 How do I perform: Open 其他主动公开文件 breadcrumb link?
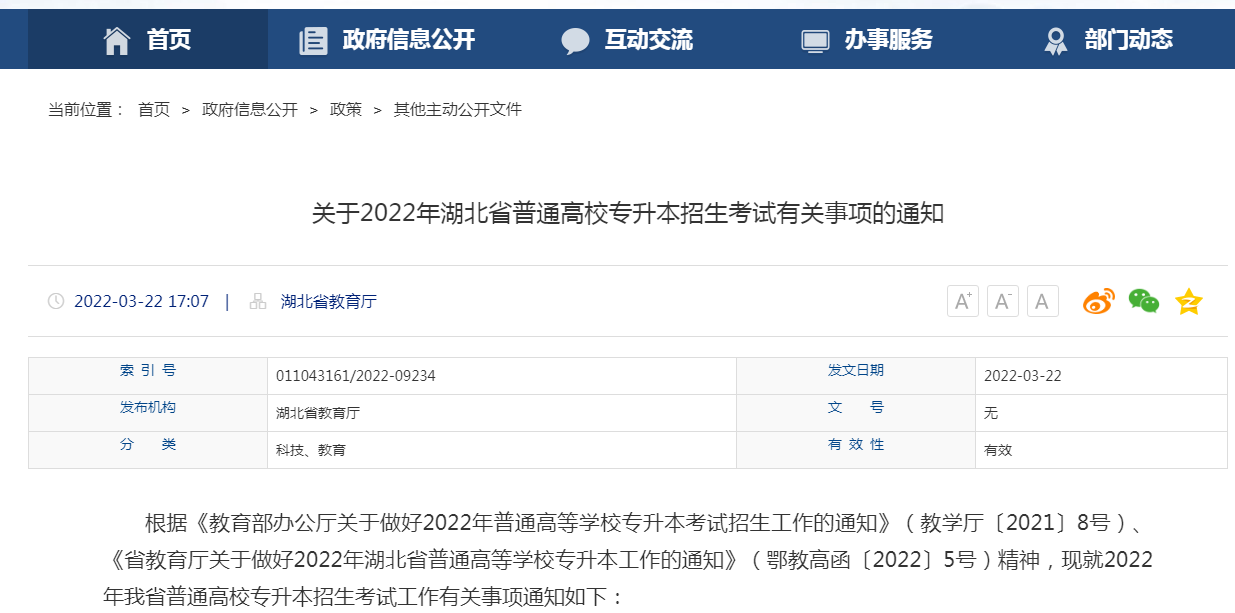(x=458, y=110)
